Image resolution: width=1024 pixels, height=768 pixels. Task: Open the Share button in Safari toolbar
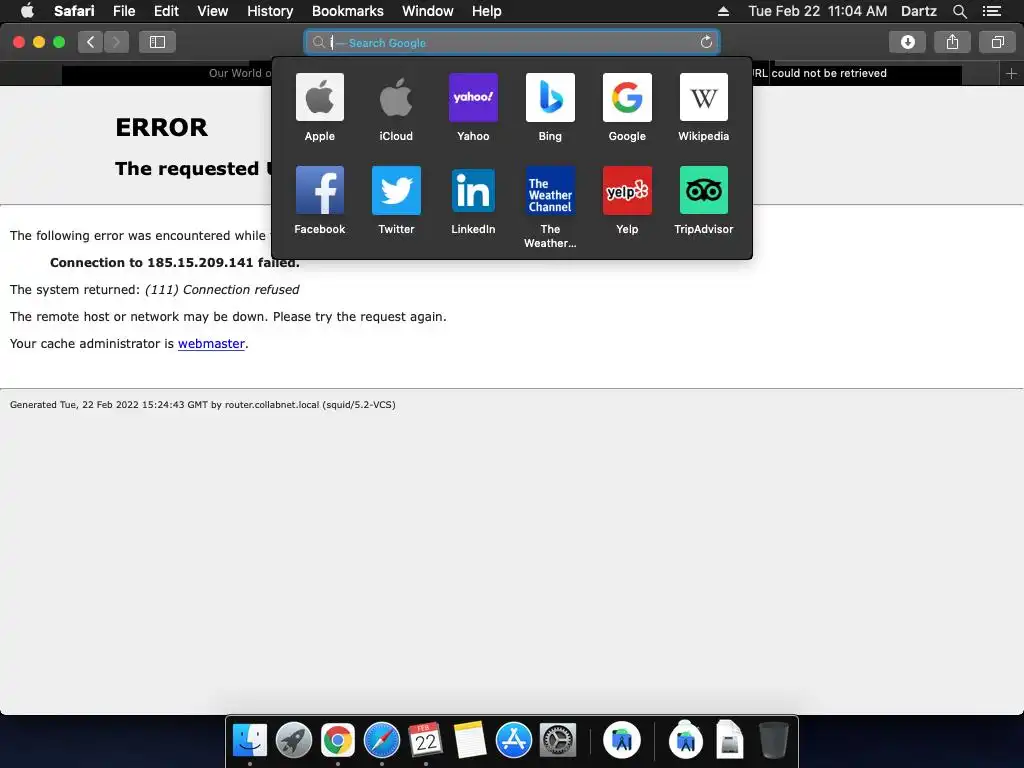[952, 42]
